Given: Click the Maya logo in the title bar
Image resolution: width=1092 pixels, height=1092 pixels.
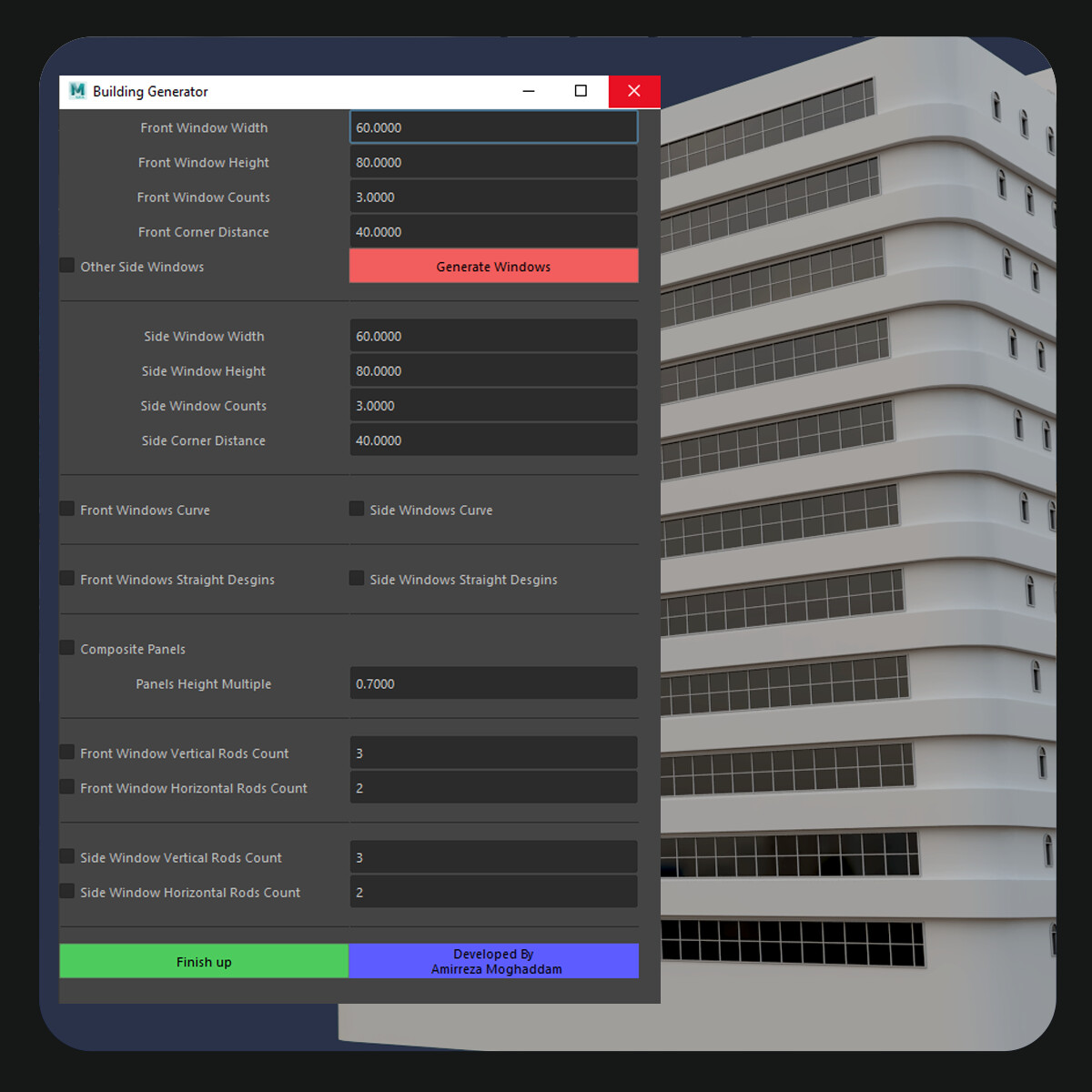Looking at the screenshot, I should tap(76, 91).
